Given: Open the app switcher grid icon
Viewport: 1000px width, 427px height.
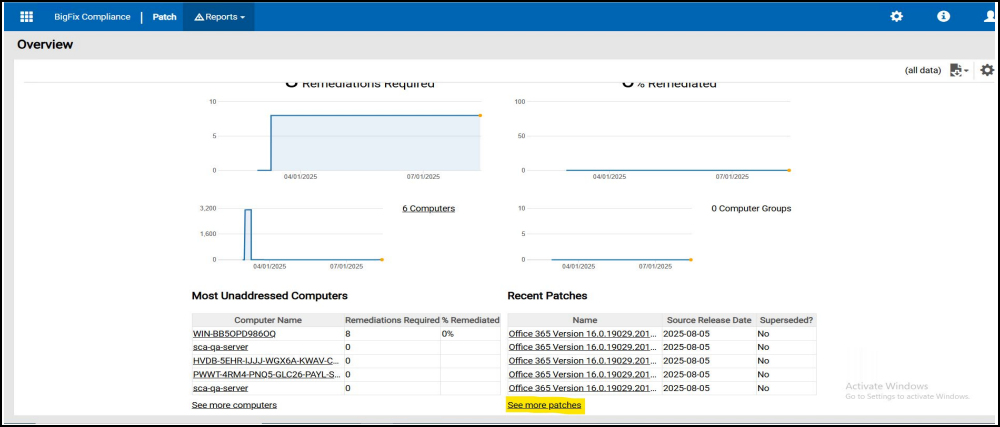Looking at the screenshot, I should [x=27, y=17].
